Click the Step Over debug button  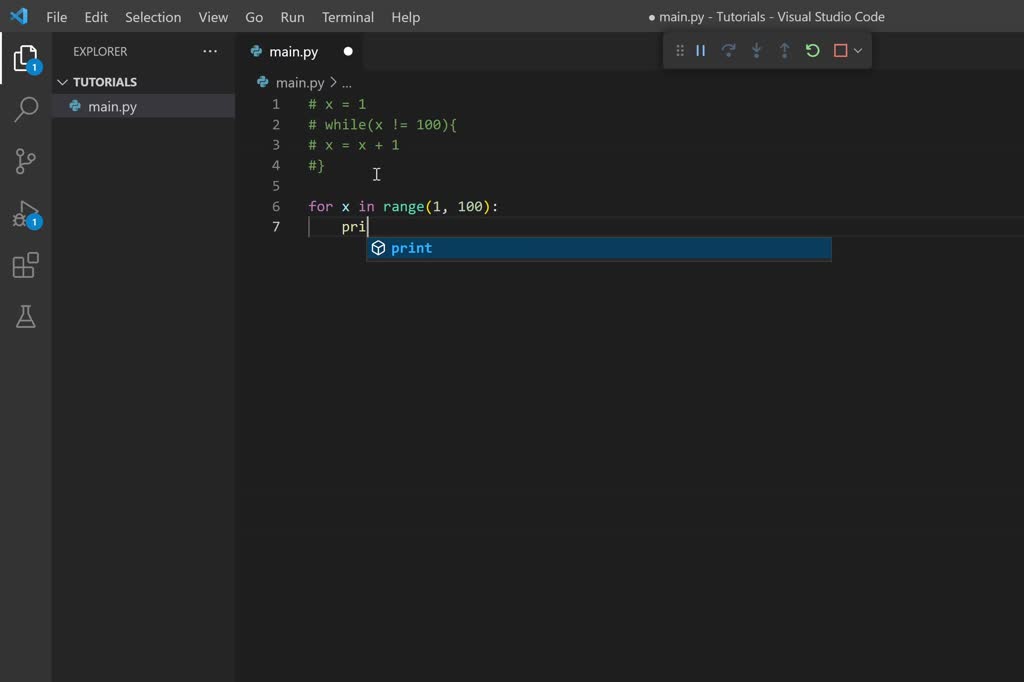click(x=728, y=50)
